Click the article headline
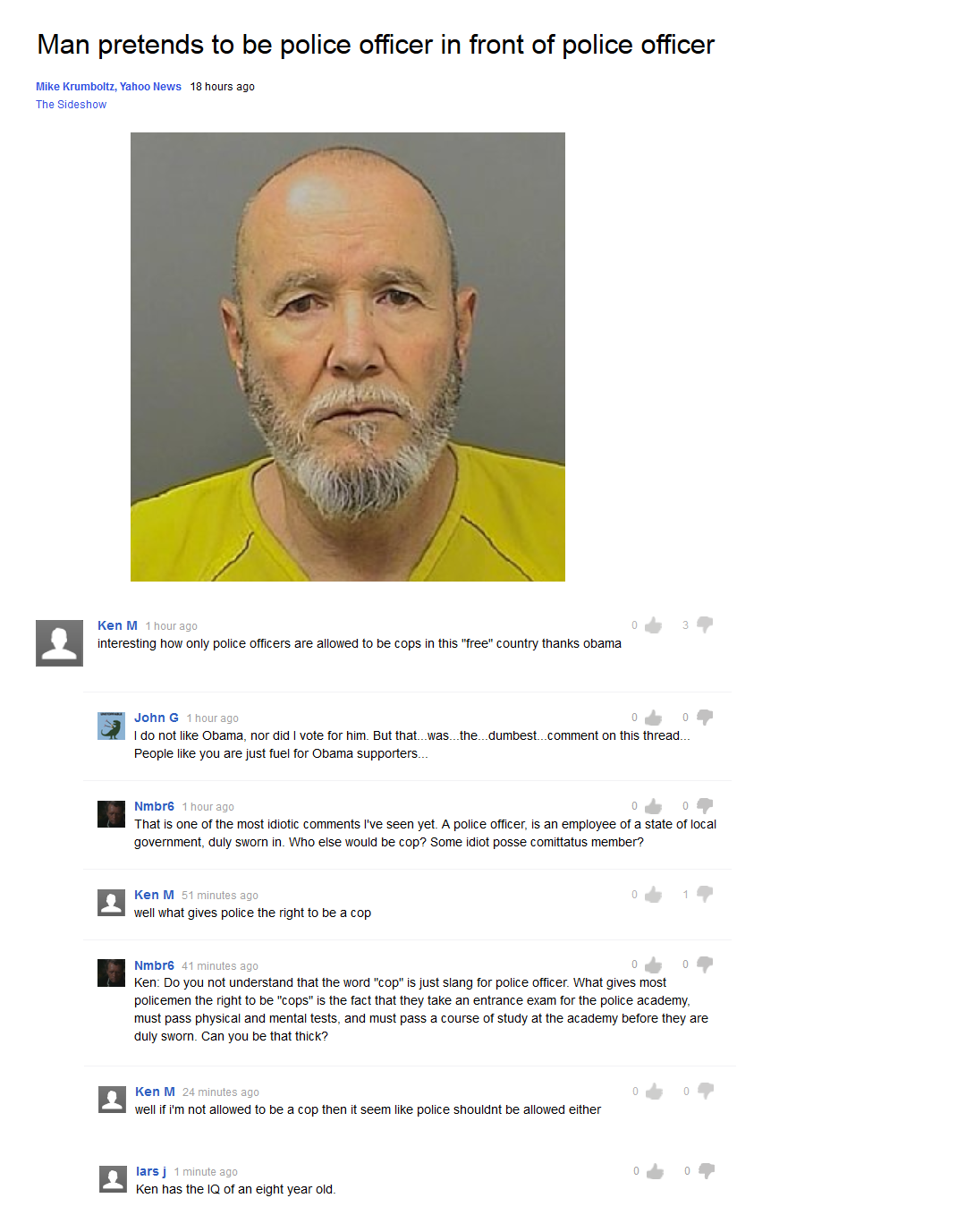Screen dimensions: 974x1232 (376, 45)
